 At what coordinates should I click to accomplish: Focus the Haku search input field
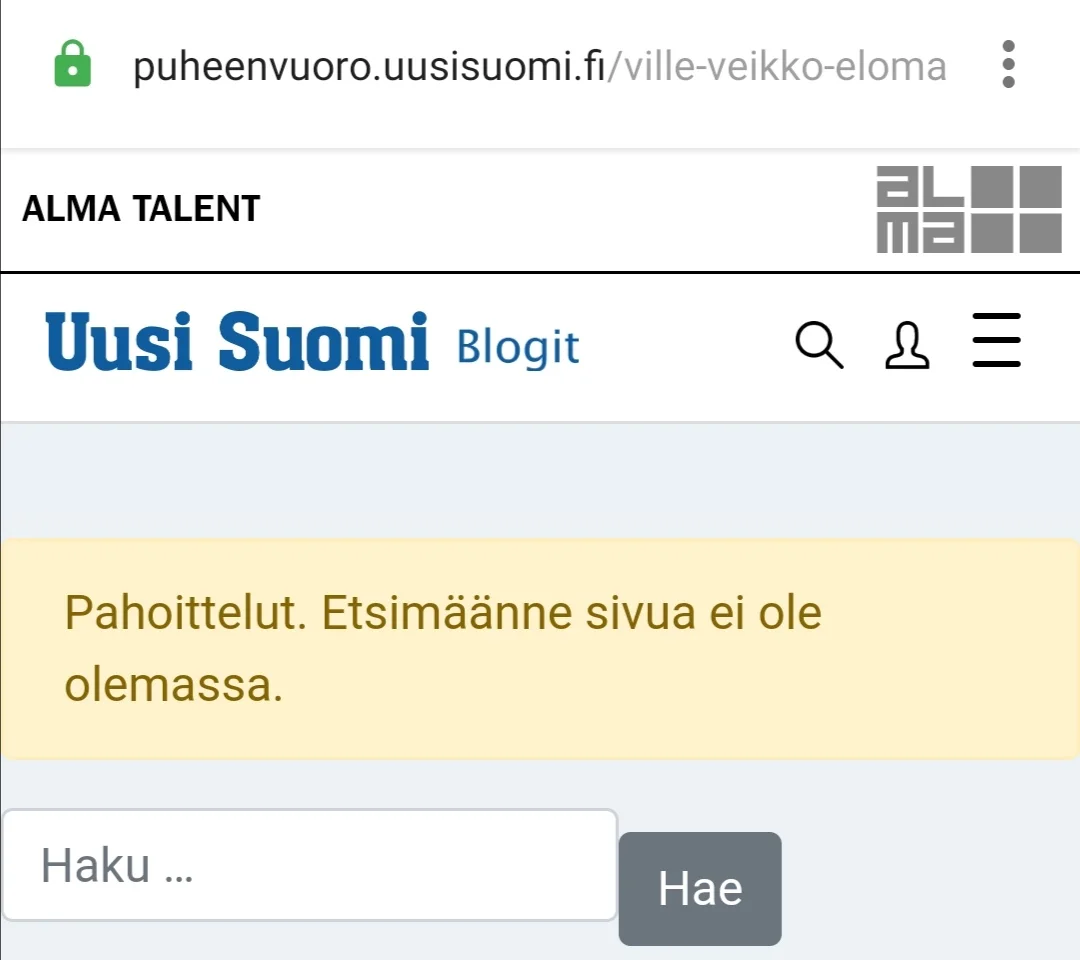(310, 865)
